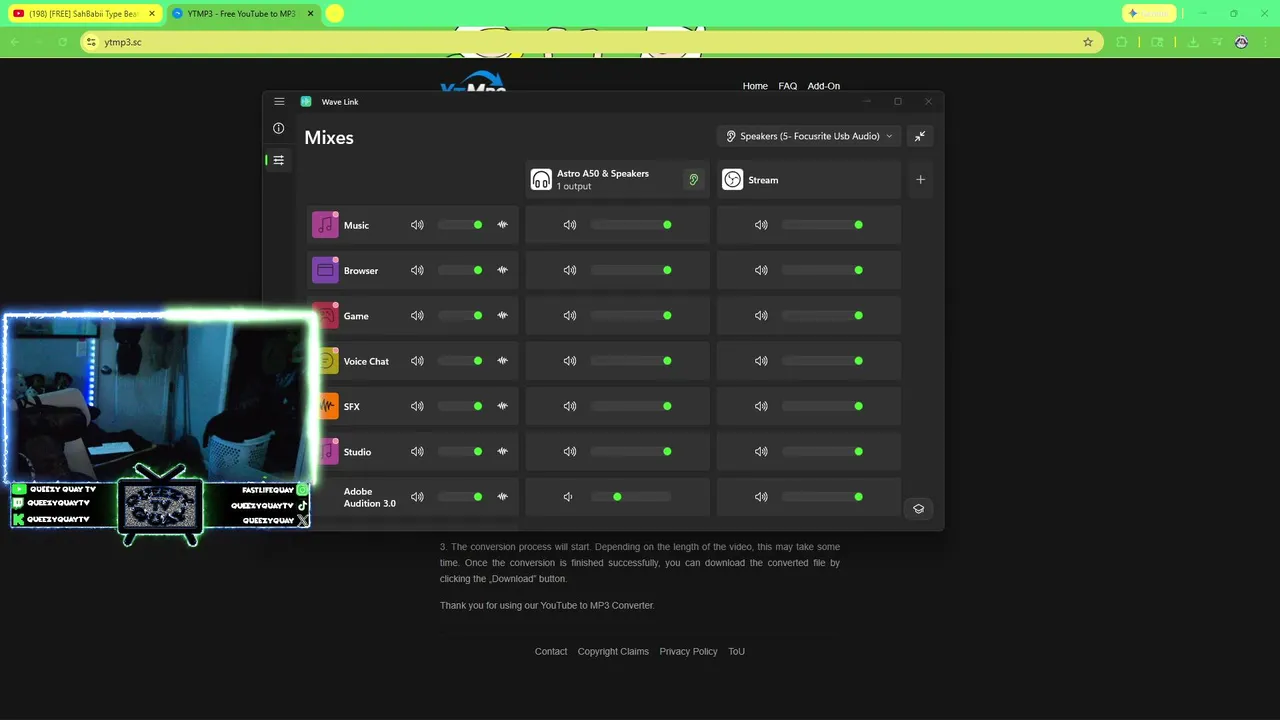
Task: Adjust the Music input level slider
Action: pos(460,225)
